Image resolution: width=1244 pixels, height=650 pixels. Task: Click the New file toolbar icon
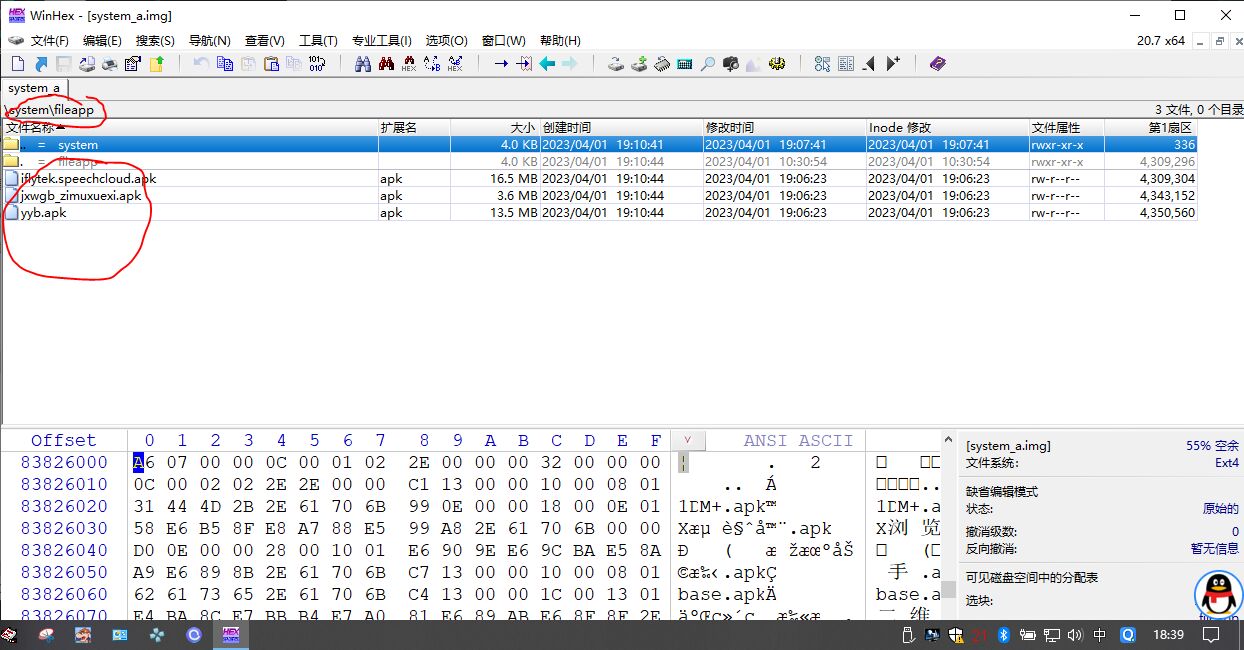(17, 64)
